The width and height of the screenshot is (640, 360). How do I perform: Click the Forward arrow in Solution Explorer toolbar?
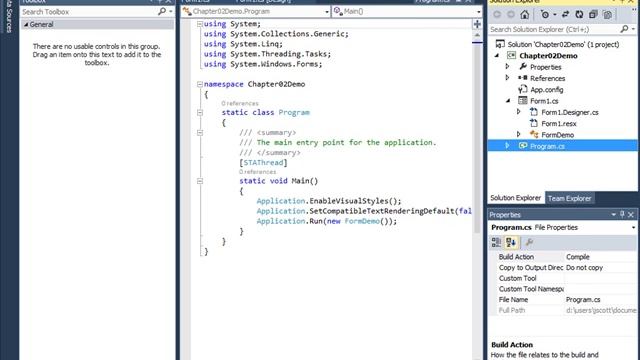pos(511,15)
